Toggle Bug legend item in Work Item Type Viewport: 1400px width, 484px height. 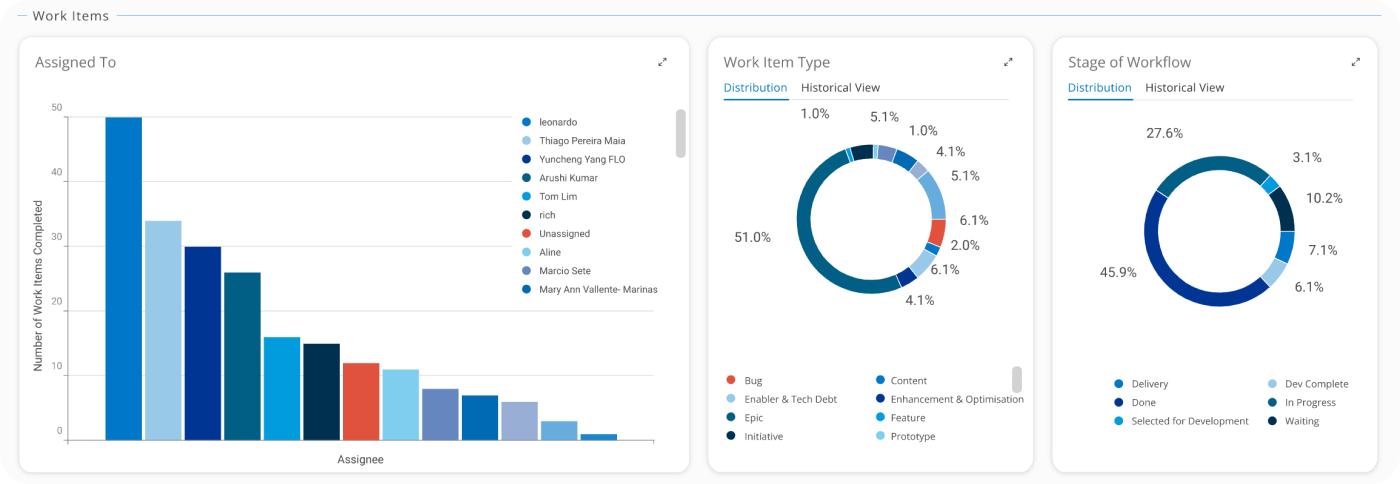point(753,381)
